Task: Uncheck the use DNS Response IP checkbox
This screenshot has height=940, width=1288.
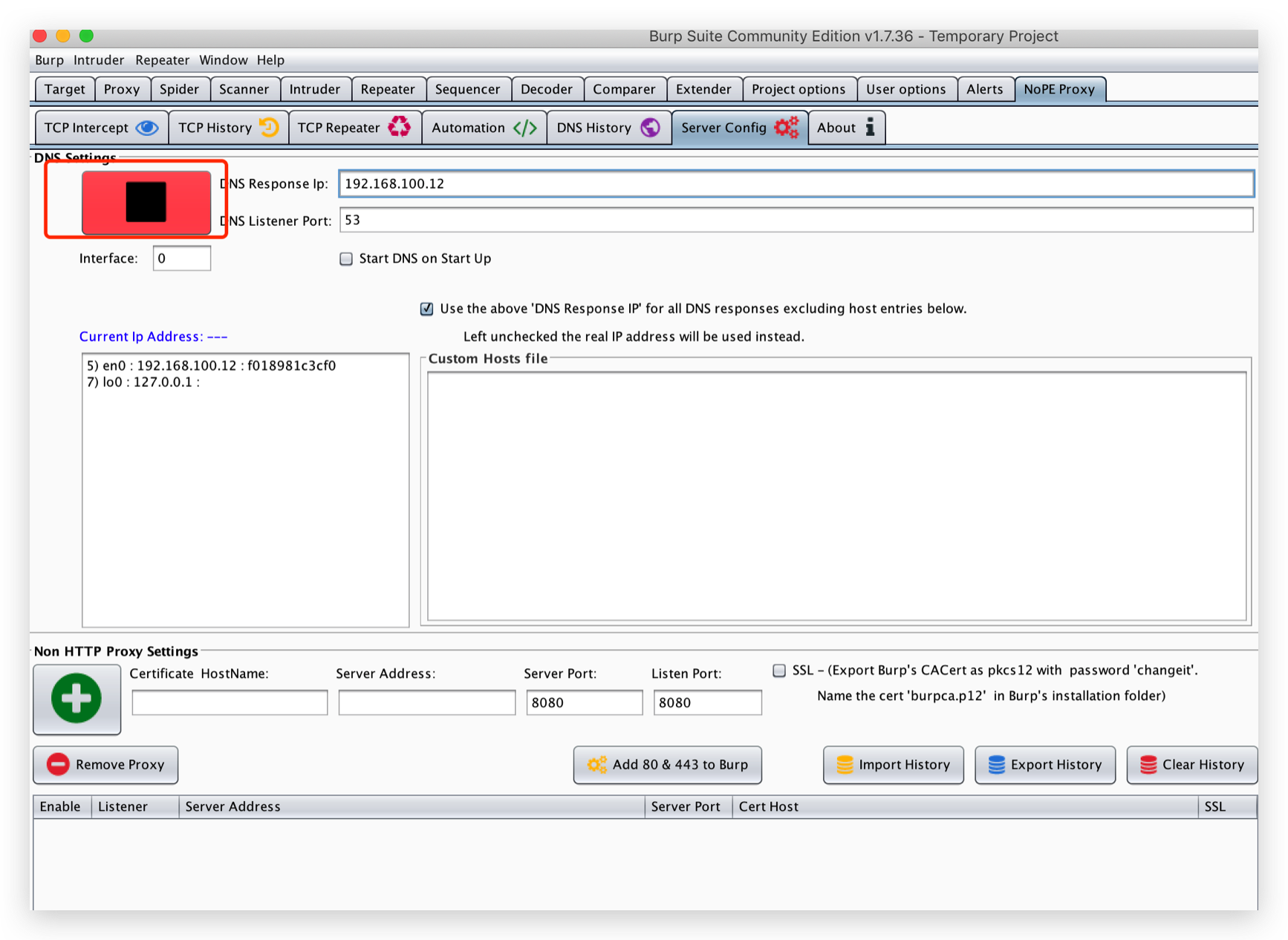Action: pos(427,309)
